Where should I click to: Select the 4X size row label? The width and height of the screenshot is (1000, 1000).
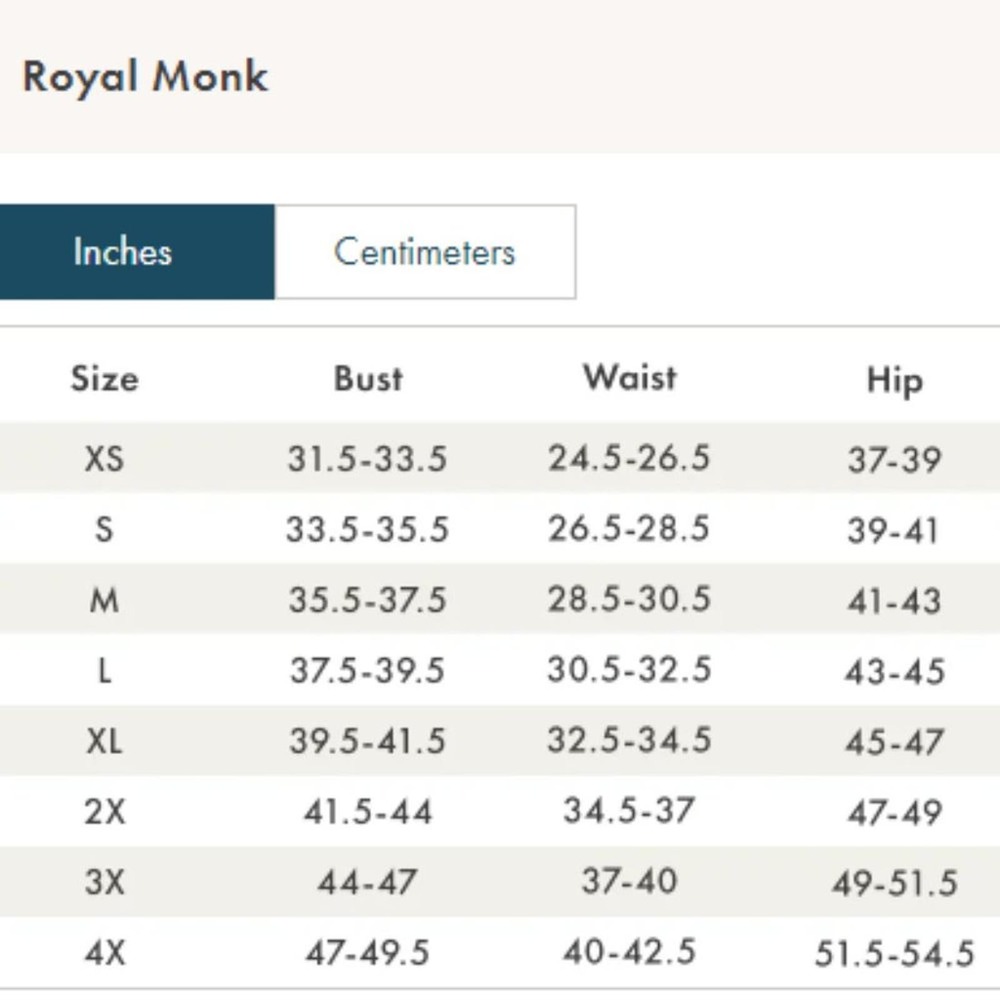point(104,952)
